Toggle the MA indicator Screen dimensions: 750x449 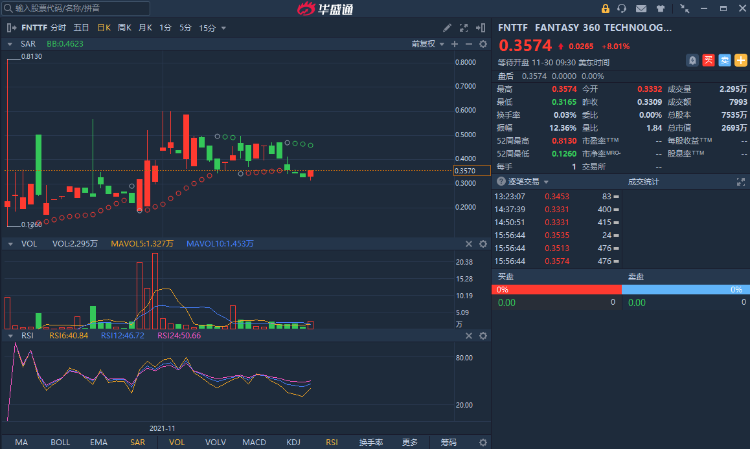tap(21, 442)
